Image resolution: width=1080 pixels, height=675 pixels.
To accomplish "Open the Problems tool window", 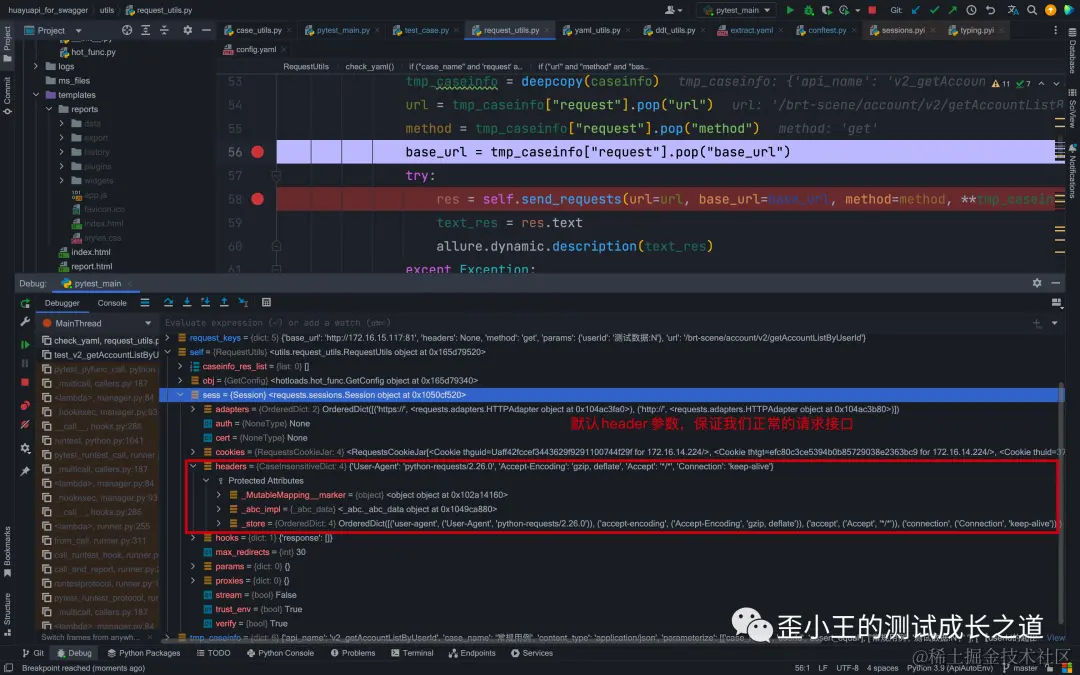I will click(353, 653).
